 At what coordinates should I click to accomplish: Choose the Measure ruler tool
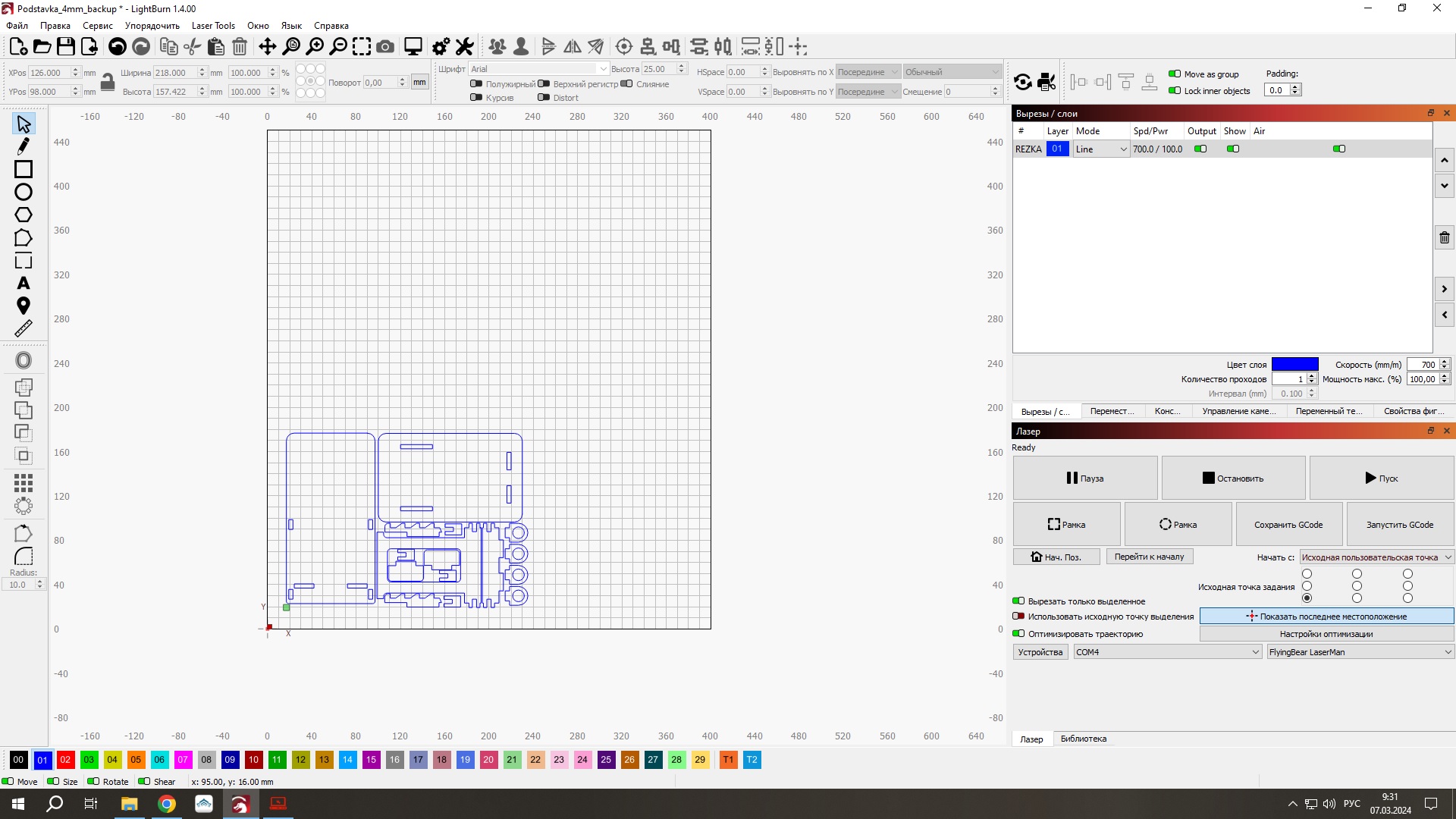coord(24,328)
